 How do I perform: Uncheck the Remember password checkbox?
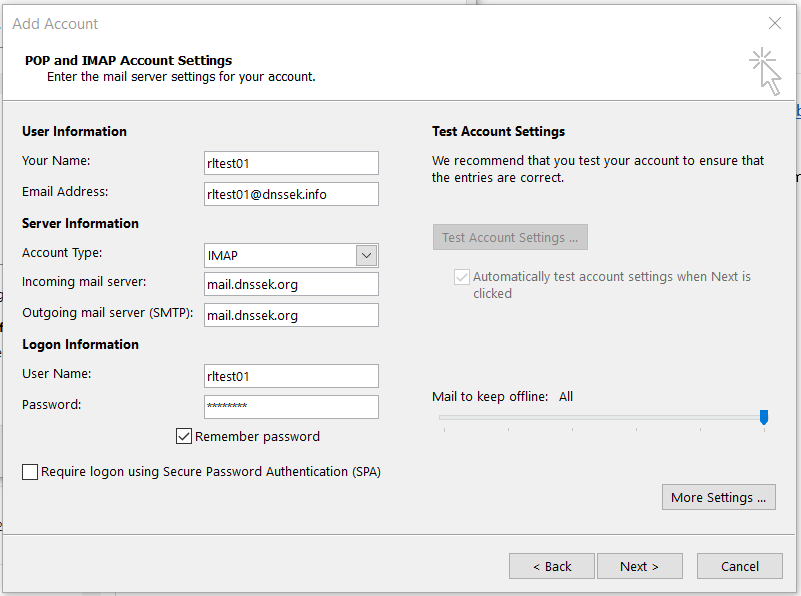pyautogui.click(x=183, y=436)
